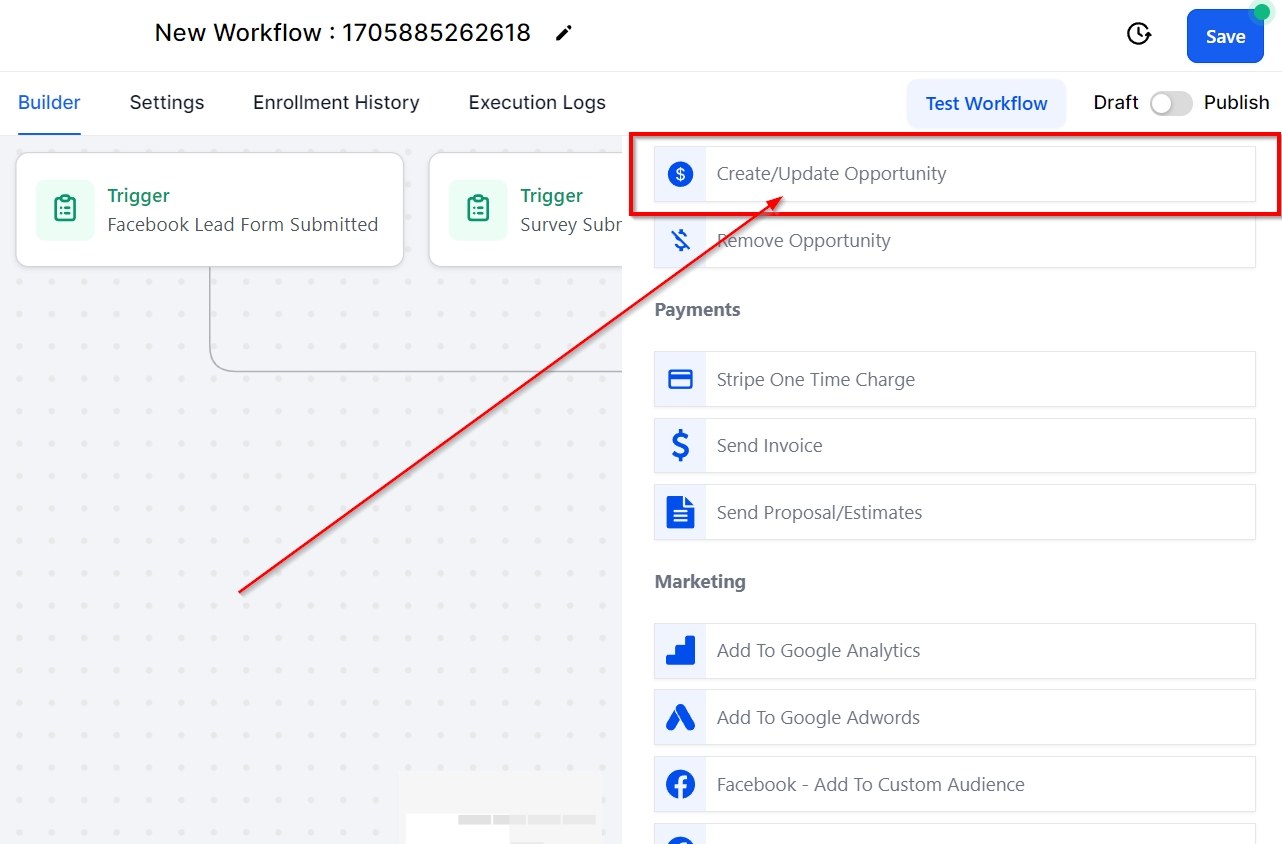Open version history clock icon
The height and width of the screenshot is (844, 1282).
coord(1138,34)
